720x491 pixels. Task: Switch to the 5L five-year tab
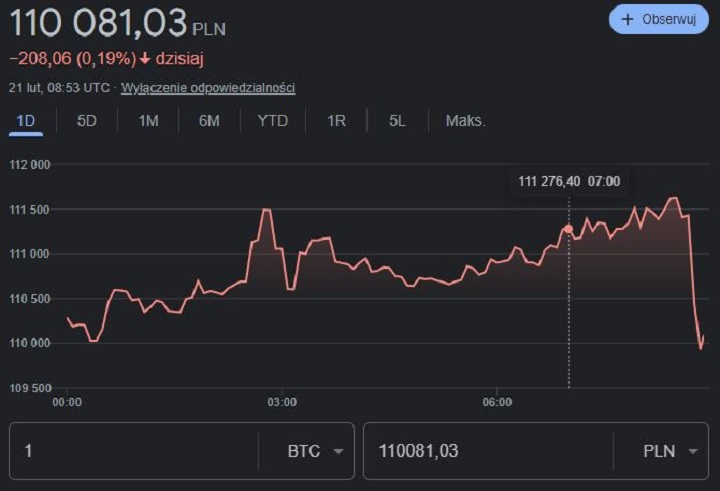(398, 121)
